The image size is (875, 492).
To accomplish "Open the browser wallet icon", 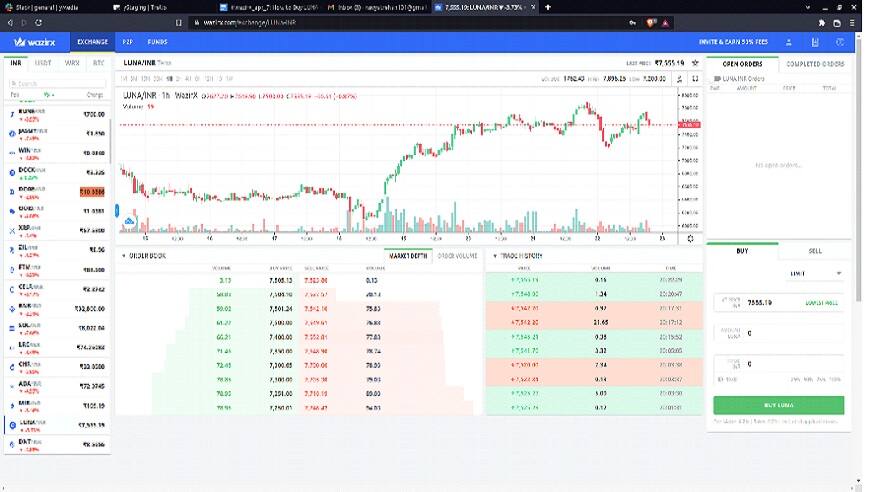I will [x=836, y=23].
